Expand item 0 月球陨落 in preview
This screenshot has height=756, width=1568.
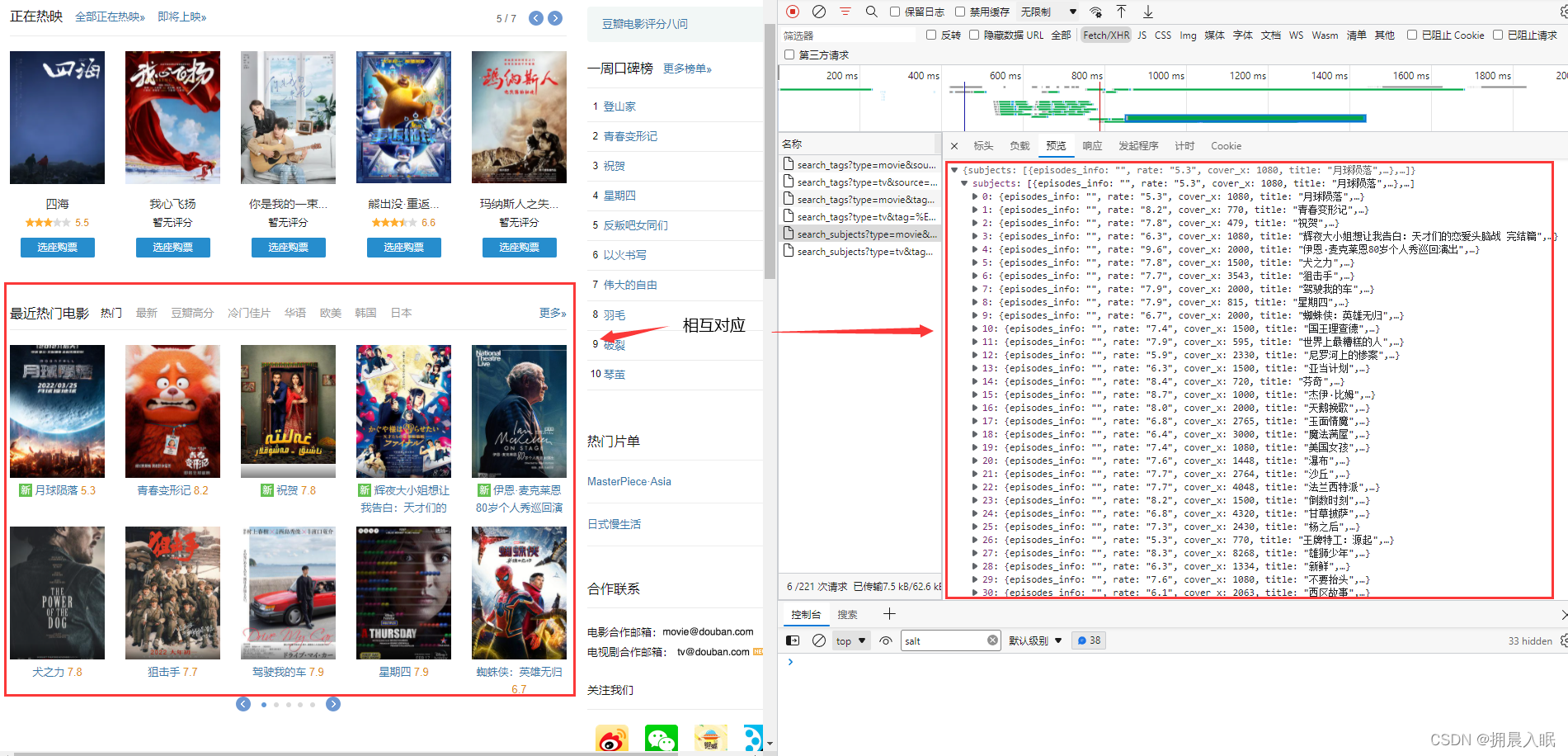[974, 196]
